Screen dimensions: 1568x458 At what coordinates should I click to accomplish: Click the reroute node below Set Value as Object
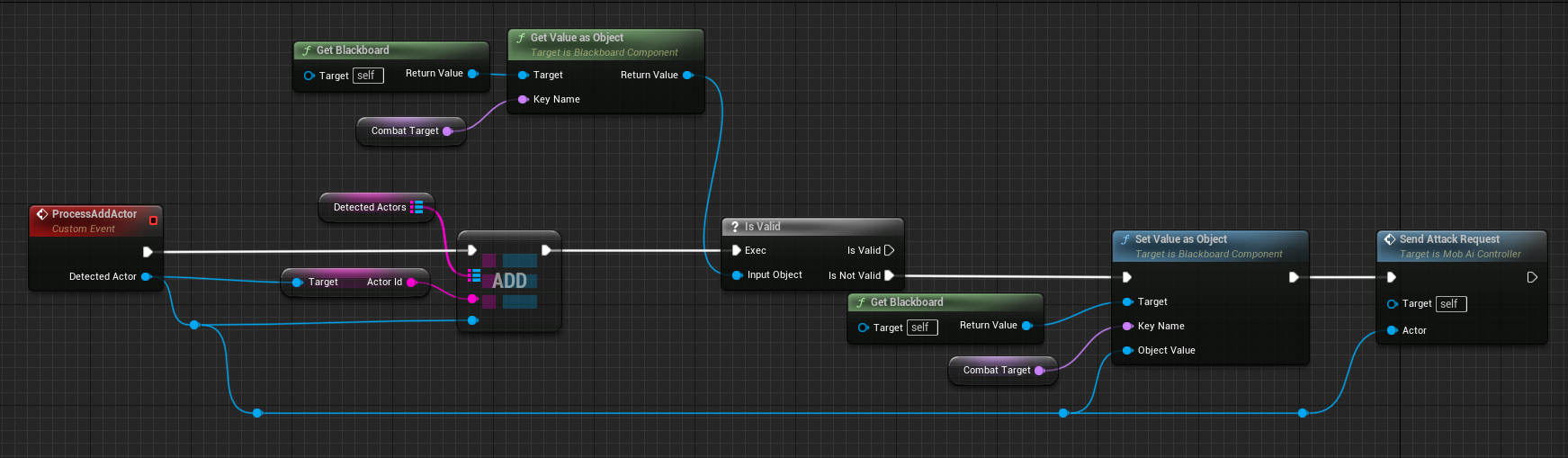click(1063, 413)
